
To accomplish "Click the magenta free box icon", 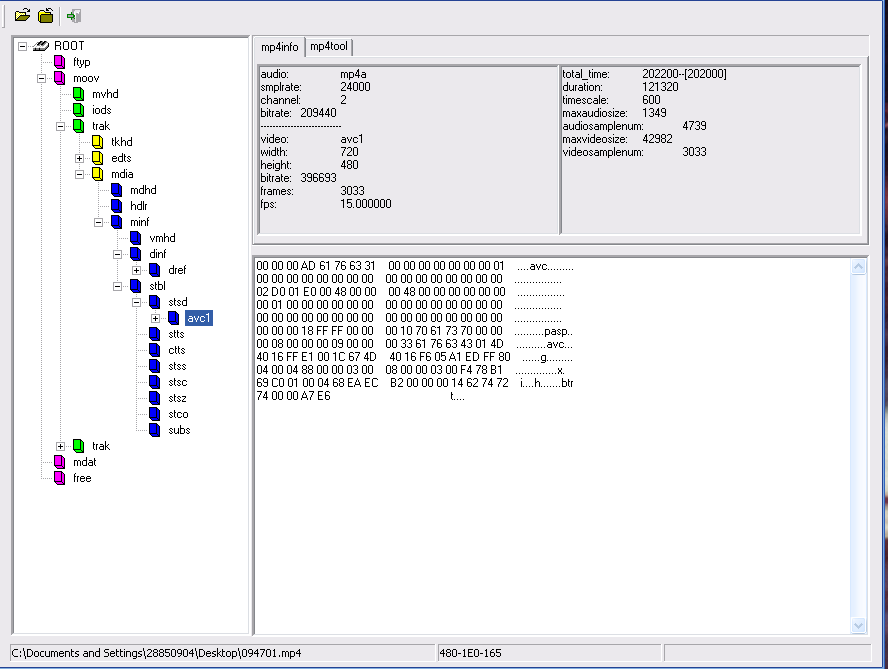I will pyautogui.click(x=59, y=478).
